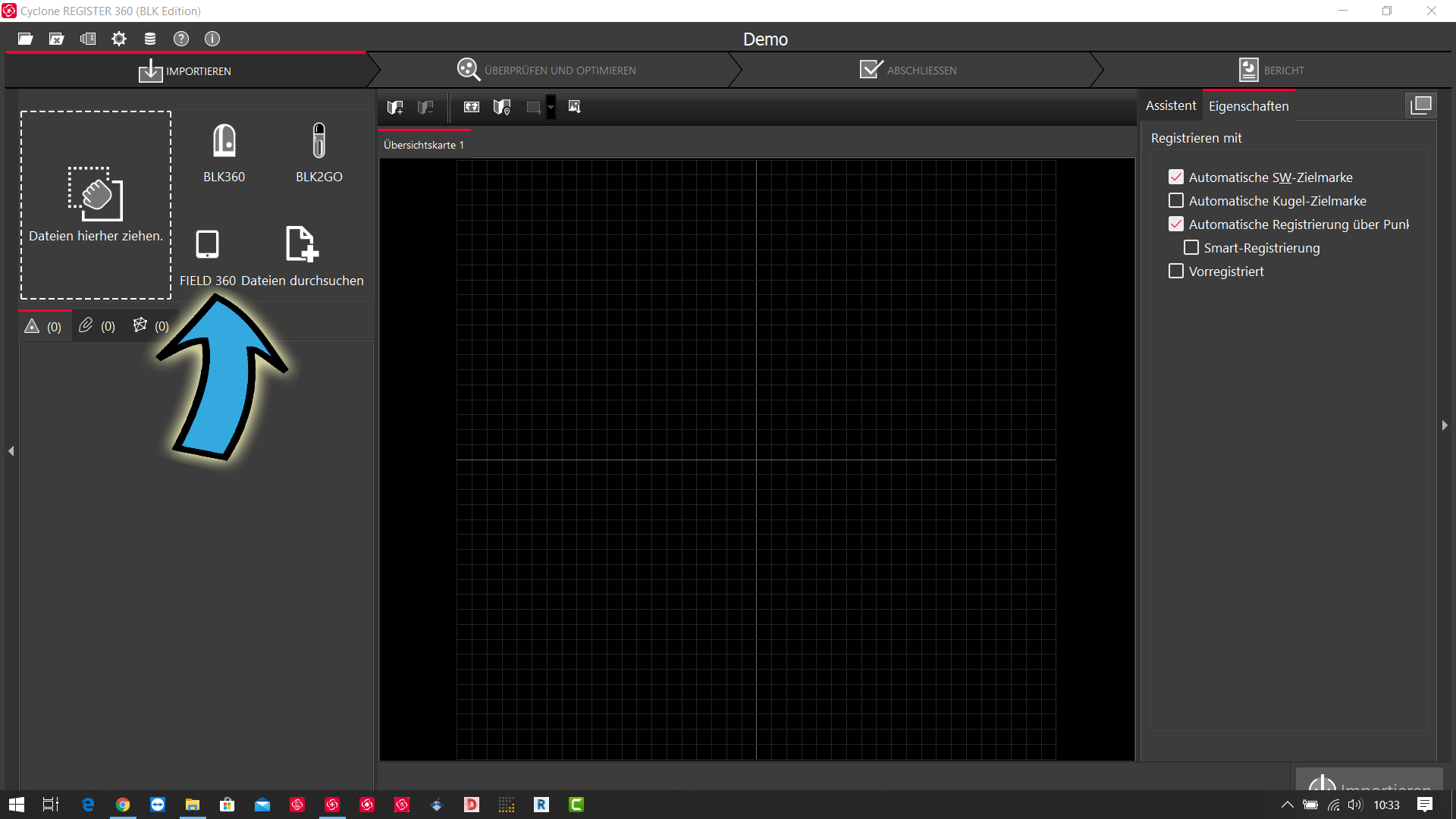Viewport: 1456px width, 819px height.
Task: Collapse the left panel arrow
Action: [x=11, y=451]
